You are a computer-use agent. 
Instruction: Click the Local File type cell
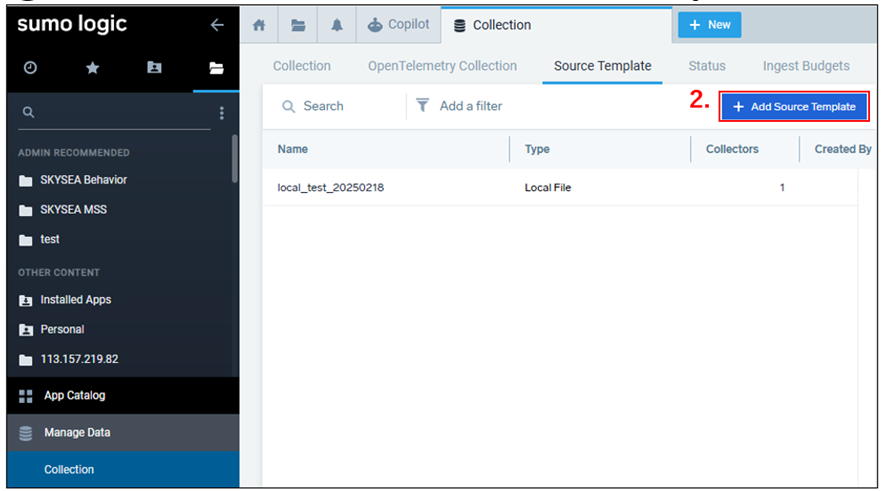(x=548, y=188)
